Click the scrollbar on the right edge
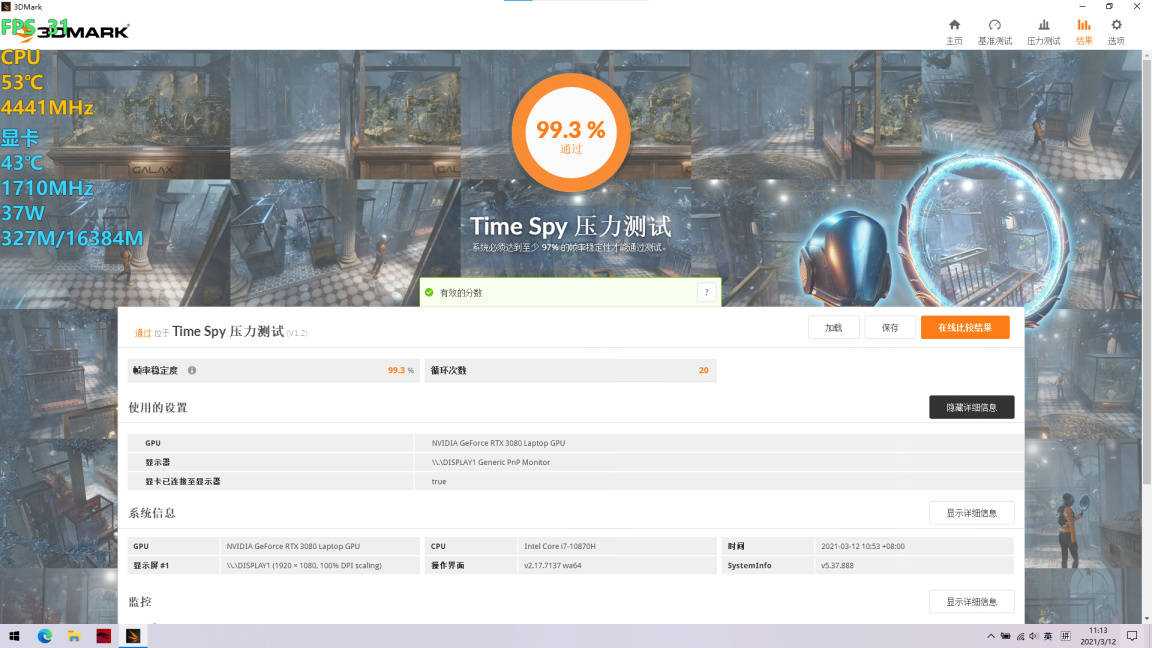The height and width of the screenshot is (648, 1152). [x=1146, y=300]
